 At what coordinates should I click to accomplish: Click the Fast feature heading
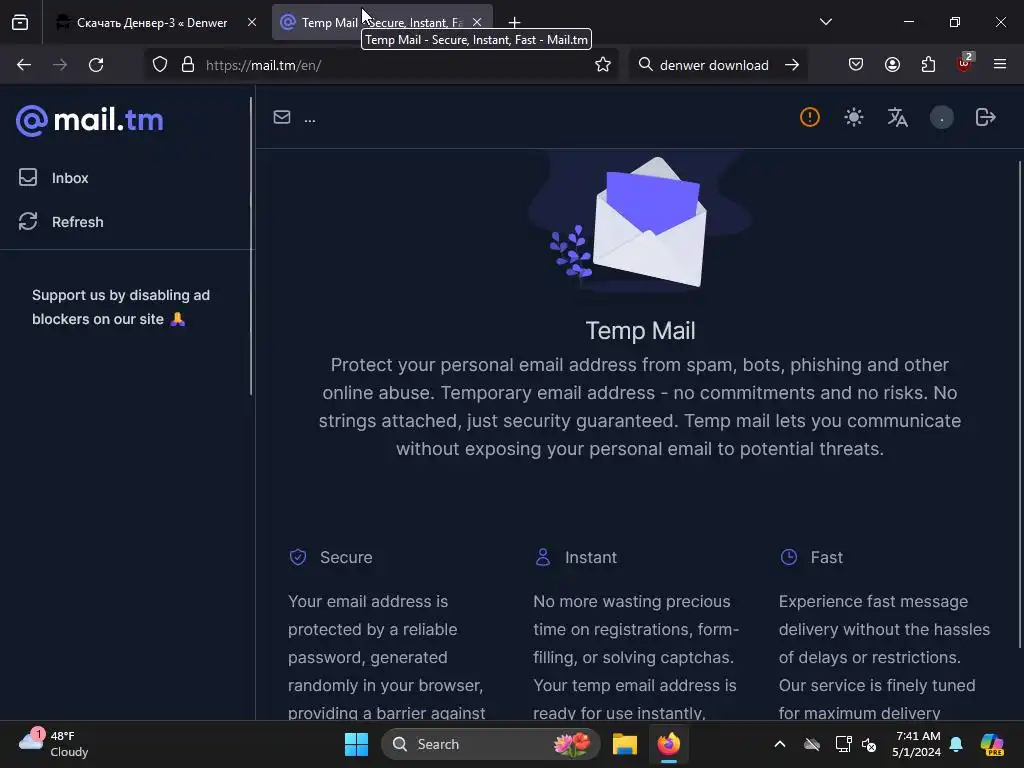tap(826, 557)
